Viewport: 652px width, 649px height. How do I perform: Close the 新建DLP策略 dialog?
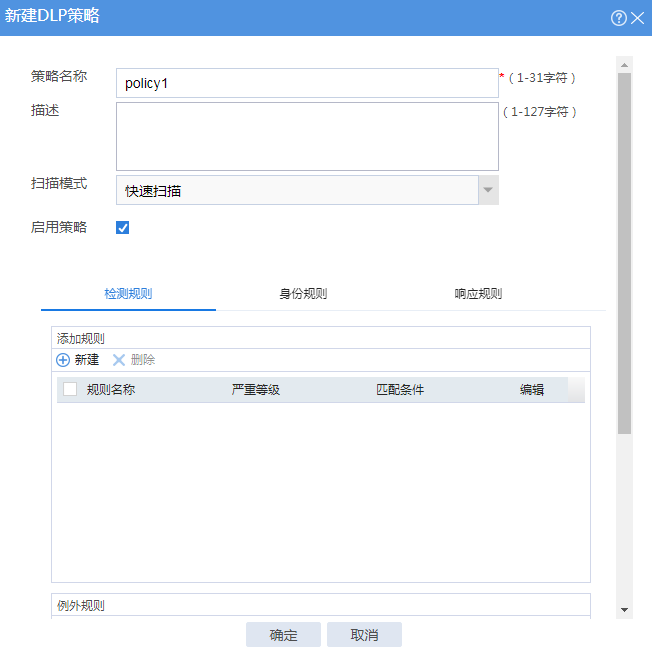tap(637, 18)
